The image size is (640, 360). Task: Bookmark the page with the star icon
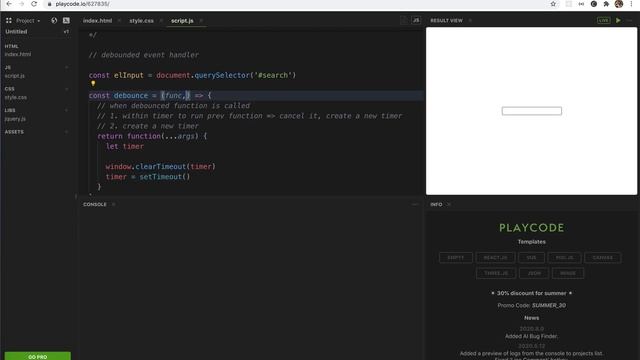553,4
